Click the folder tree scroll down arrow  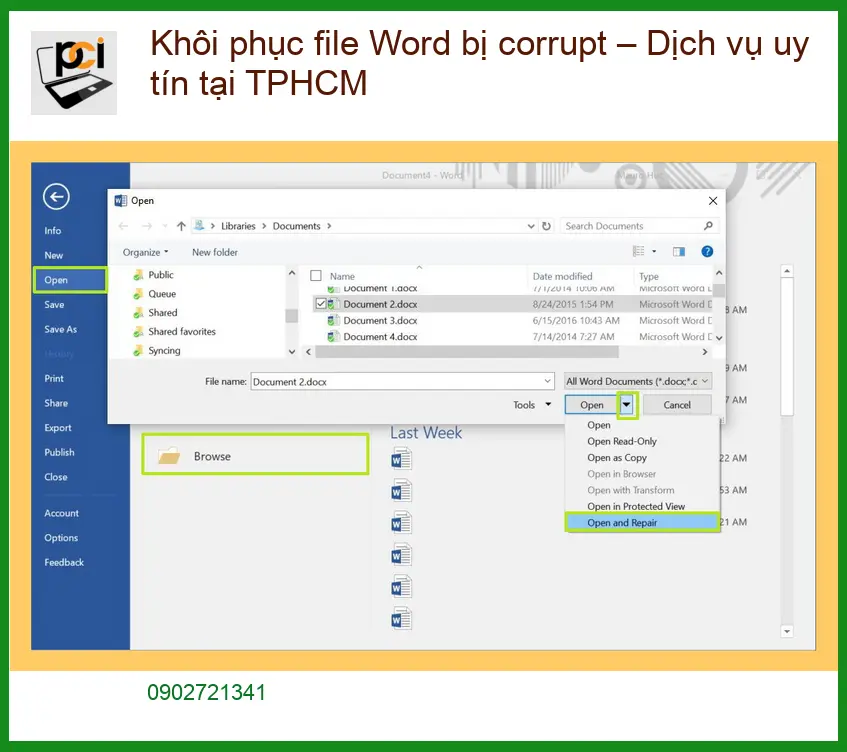click(x=292, y=352)
